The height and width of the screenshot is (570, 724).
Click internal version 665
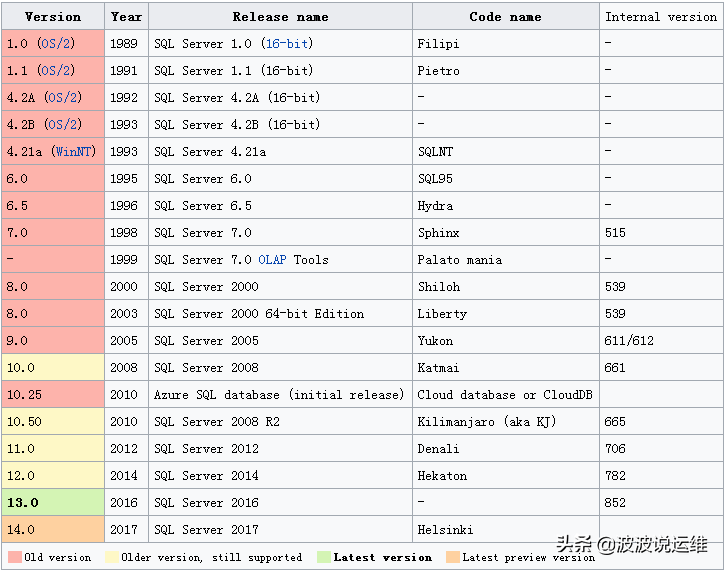tap(615, 422)
